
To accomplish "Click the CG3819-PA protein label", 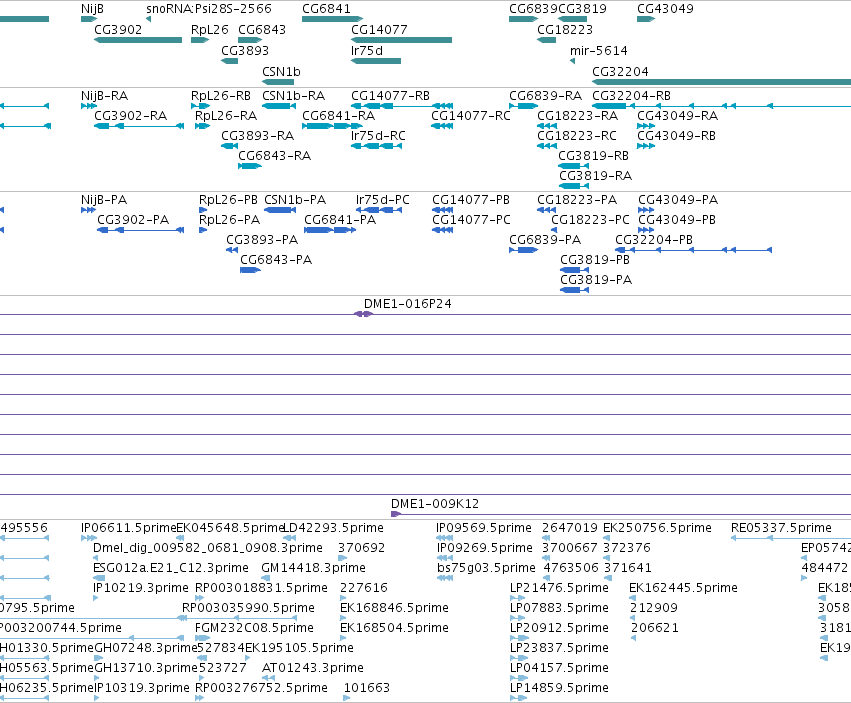I will [596, 281].
